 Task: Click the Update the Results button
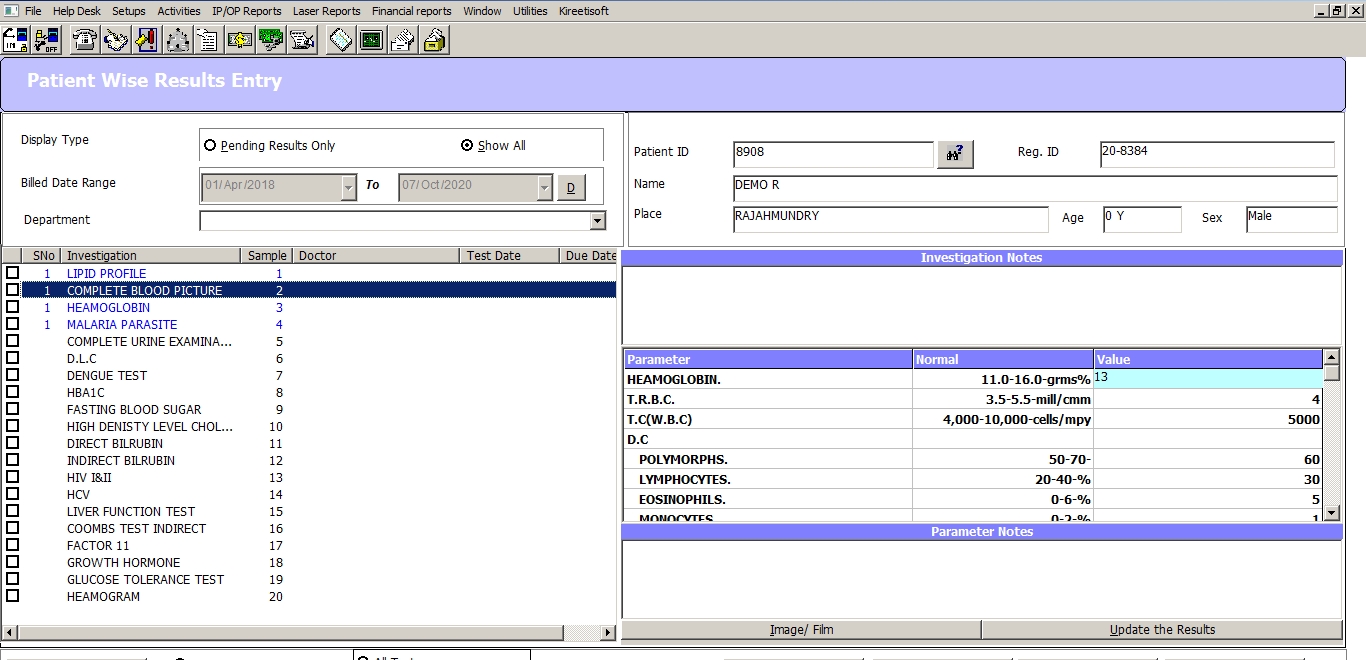(1162, 630)
